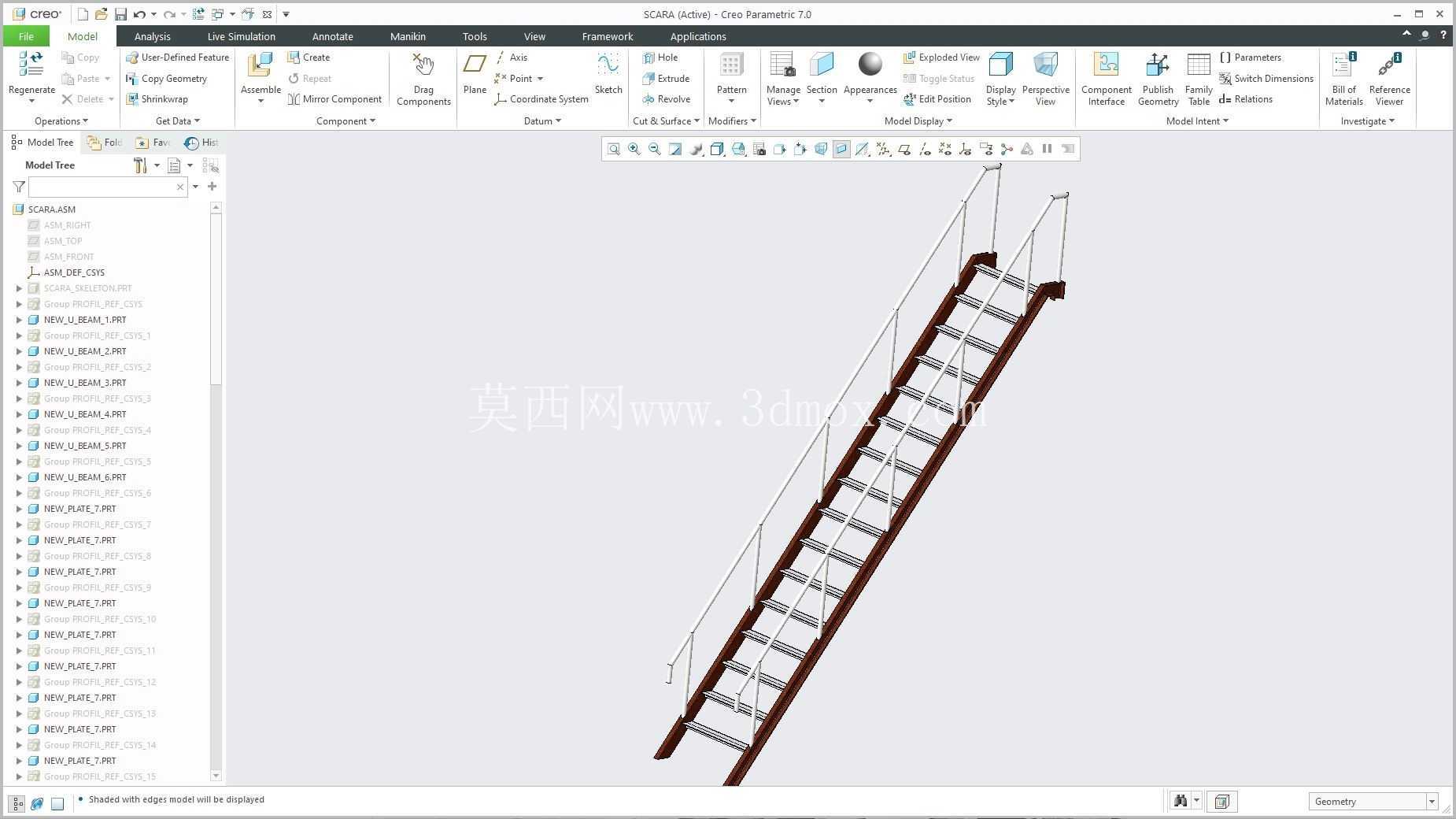Click the pause simulation icon
Image resolution: width=1456 pixels, height=819 pixels.
click(x=1048, y=149)
